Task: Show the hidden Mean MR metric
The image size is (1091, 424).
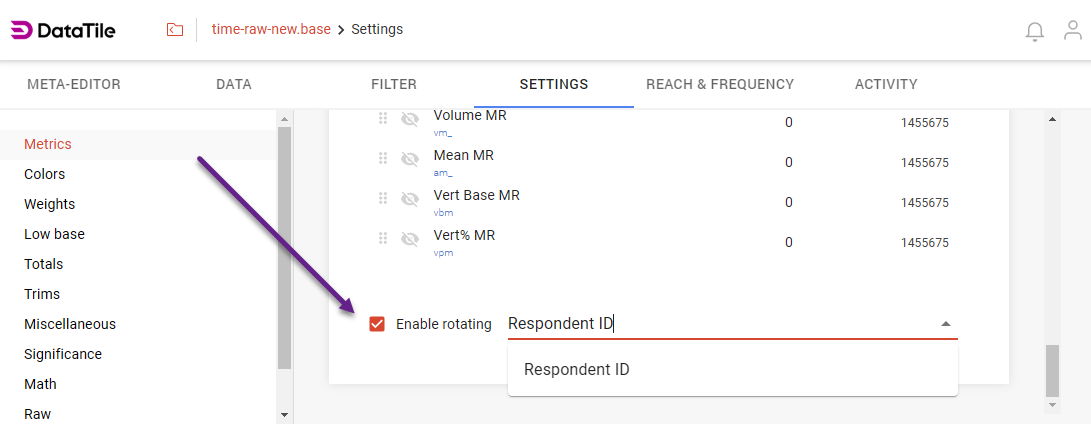Action: click(x=409, y=158)
